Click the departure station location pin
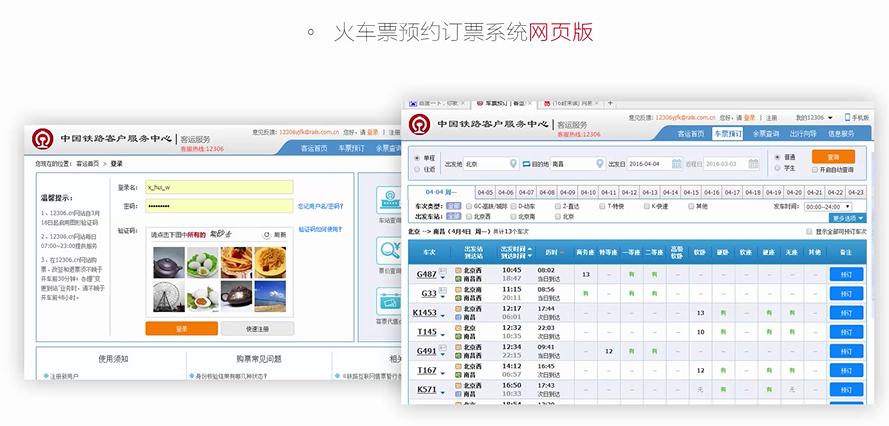This screenshot has width=889, height=426. pyautogui.click(x=513, y=163)
